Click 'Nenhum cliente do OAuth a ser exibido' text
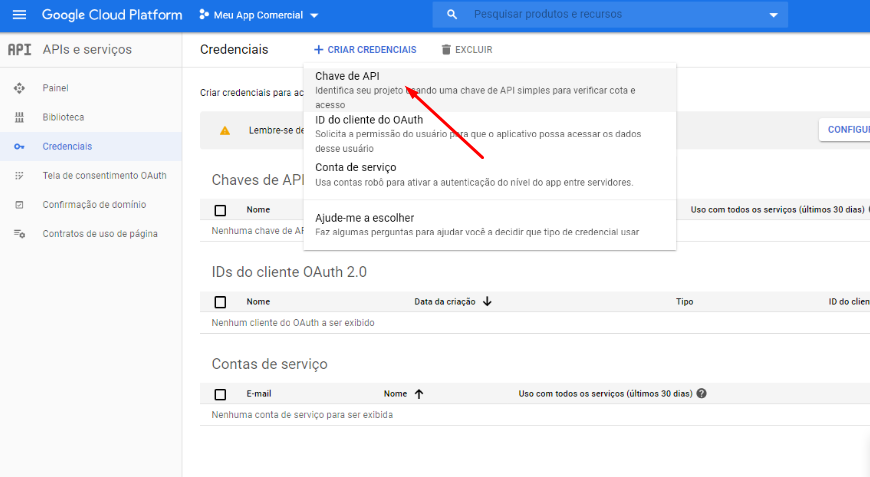Image resolution: width=870 pixels, height=477 pixels. pos(293,323)
